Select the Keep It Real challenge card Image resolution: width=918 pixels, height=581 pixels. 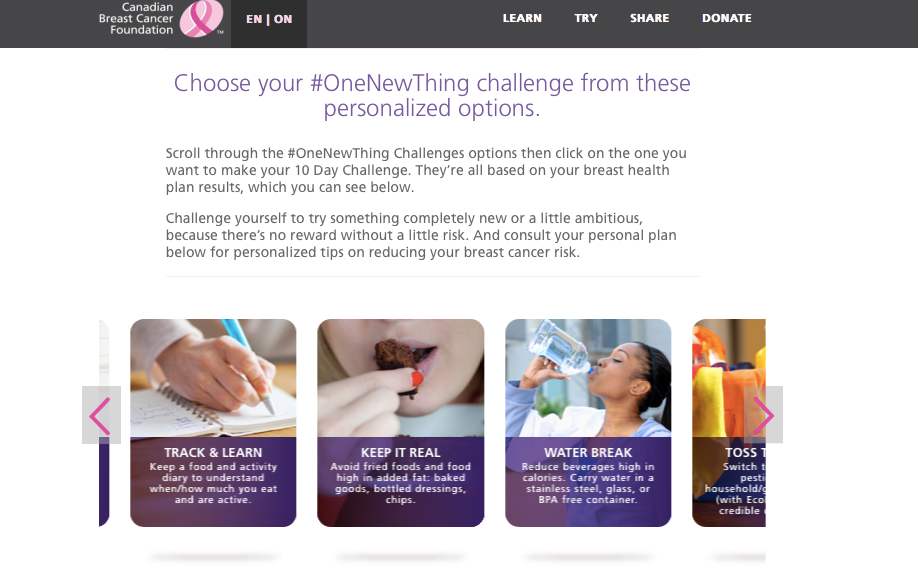400,423
